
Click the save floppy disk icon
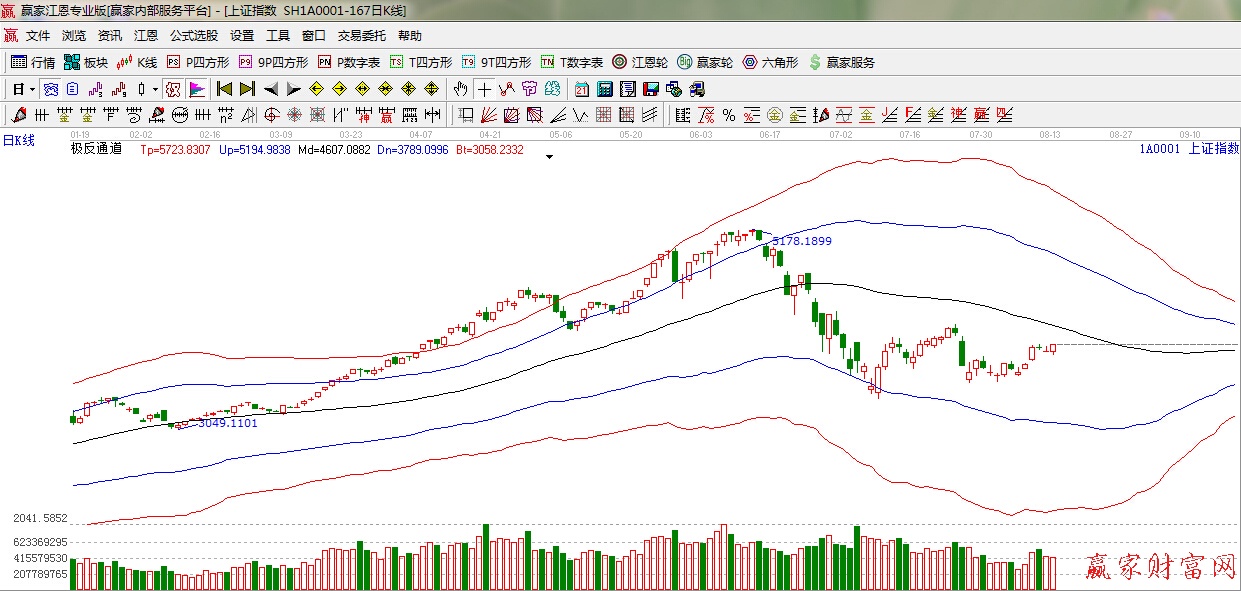(649, 89)
